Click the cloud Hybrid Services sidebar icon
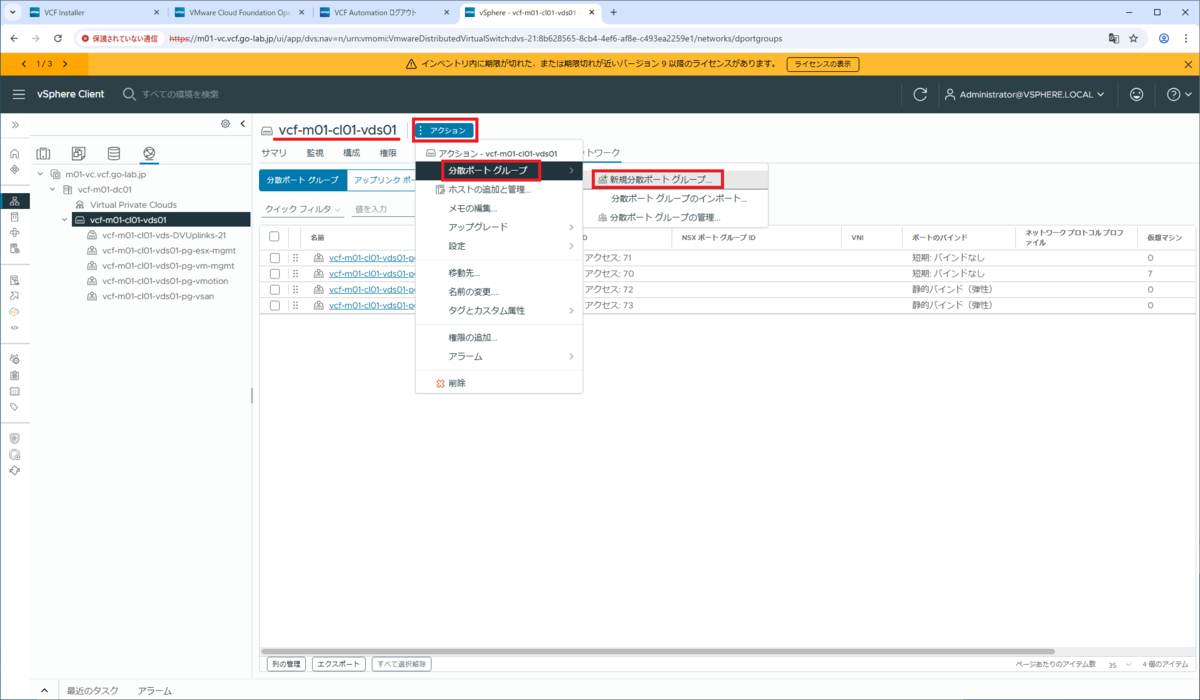The height and width of the screenshot is (700, 1200). coord(14,311)
